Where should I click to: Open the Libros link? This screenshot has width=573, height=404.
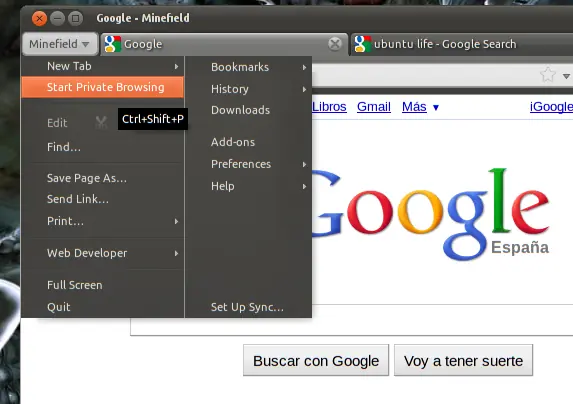329,107
